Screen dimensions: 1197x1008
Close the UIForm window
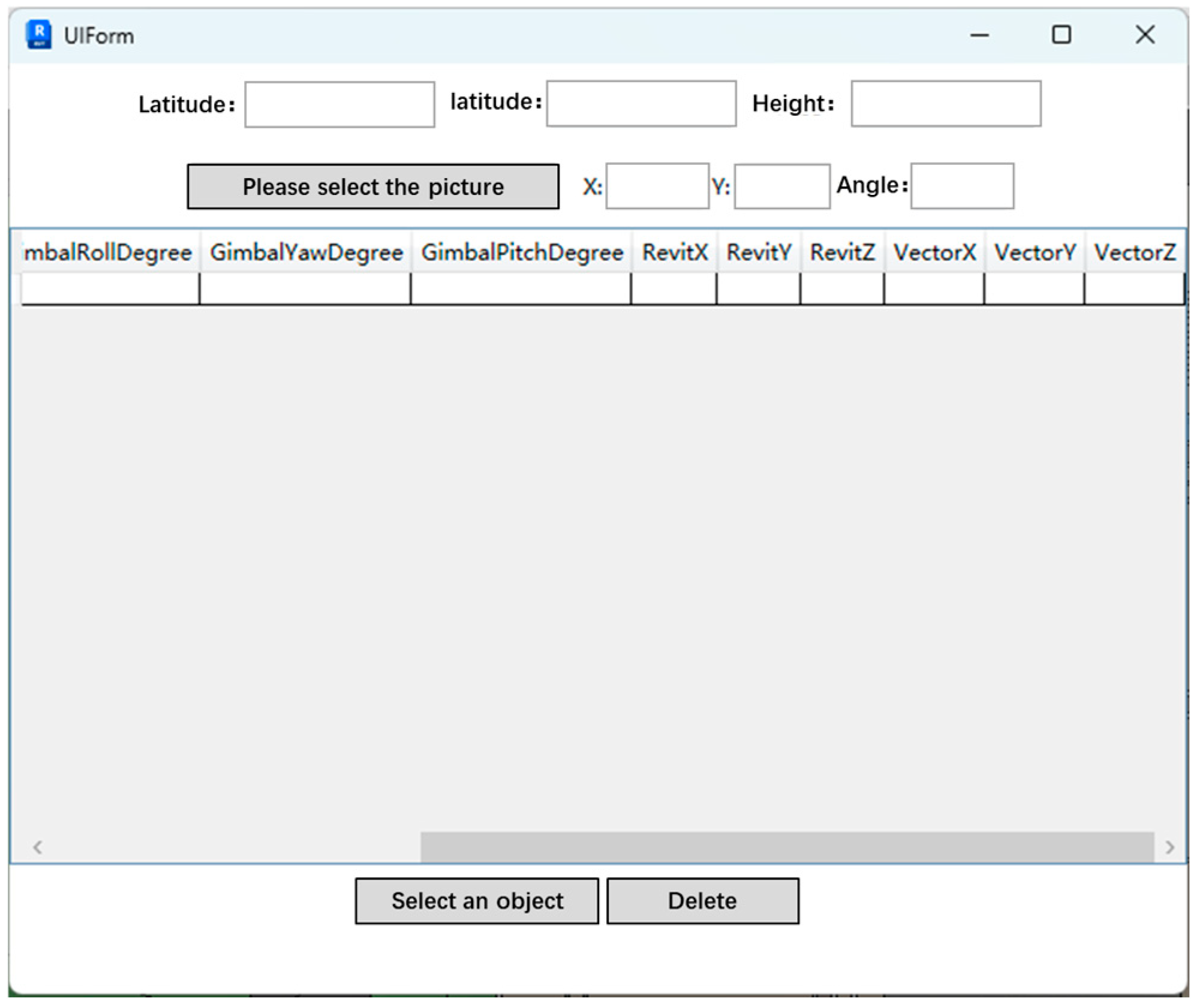[1144, 35]
